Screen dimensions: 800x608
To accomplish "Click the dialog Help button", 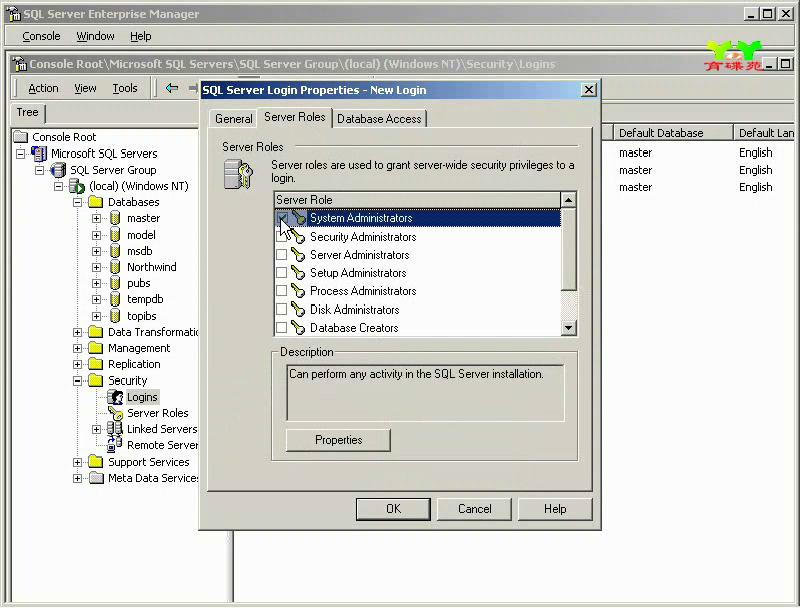I will 555,509.
